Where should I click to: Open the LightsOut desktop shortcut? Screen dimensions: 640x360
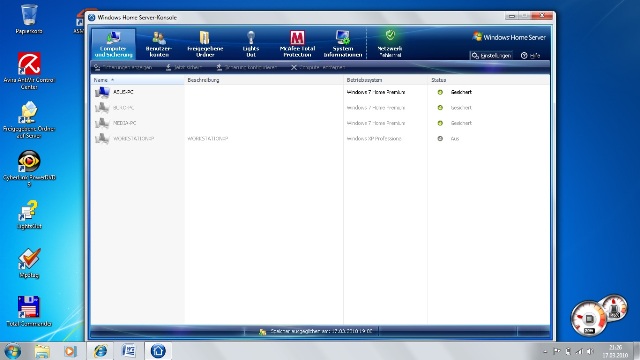(x=29, y=215)
